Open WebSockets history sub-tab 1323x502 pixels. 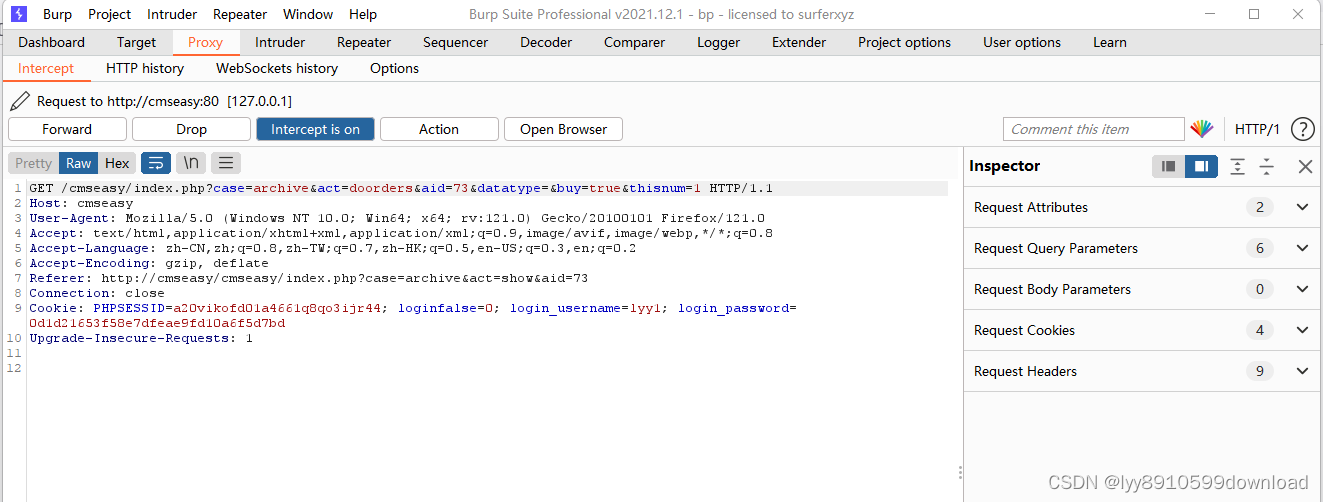pyautogui.click(x=277, y=68)
